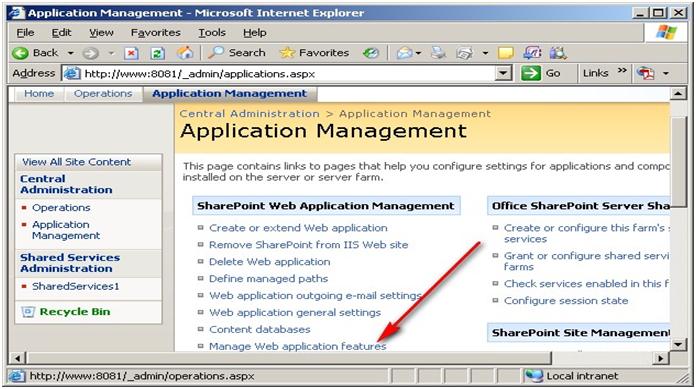Click the Edit page icon
Image resolution: width=696 pixels, height=389 pixels.
(465, 53)
